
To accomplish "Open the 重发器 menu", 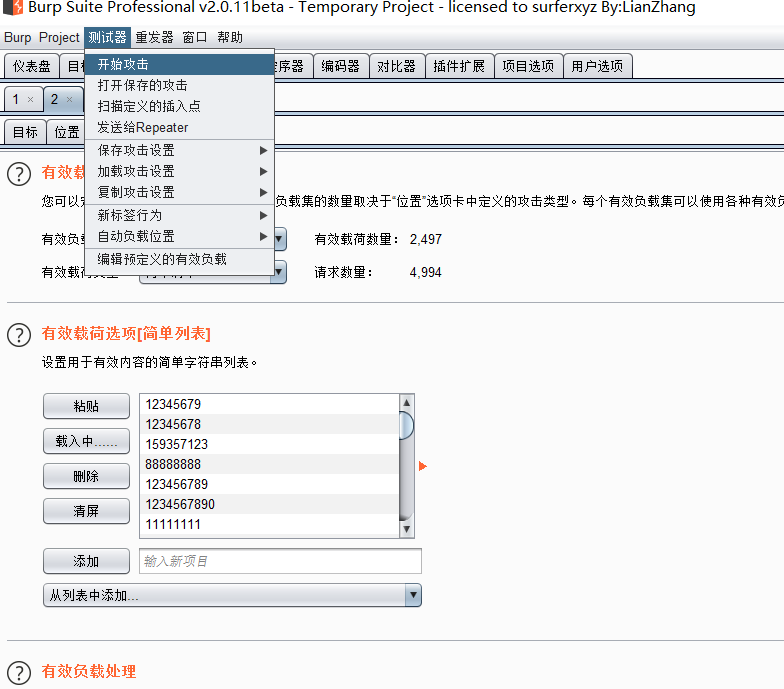I will click(x=154, y=38).
